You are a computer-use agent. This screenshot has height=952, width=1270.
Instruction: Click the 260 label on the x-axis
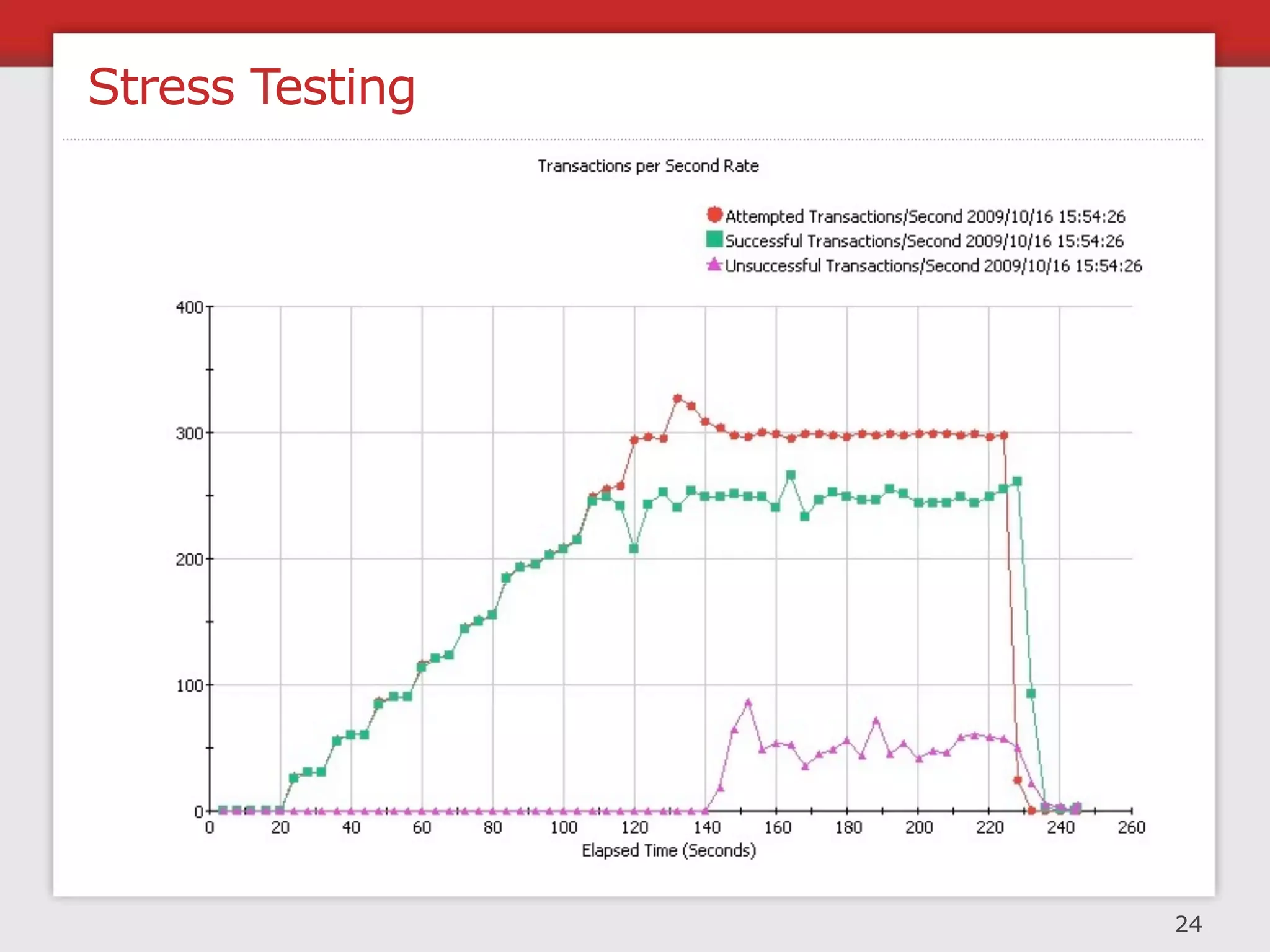coord(1131,827)
